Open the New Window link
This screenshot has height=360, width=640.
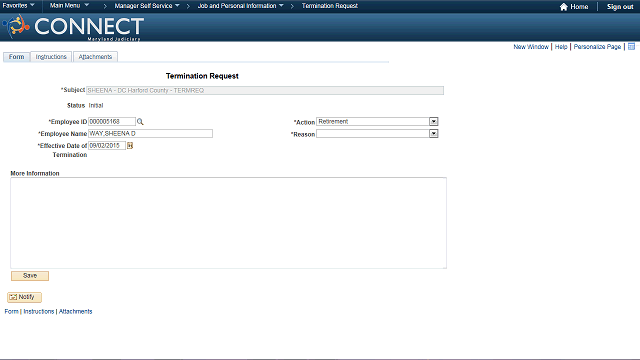[x=531, y=47]
